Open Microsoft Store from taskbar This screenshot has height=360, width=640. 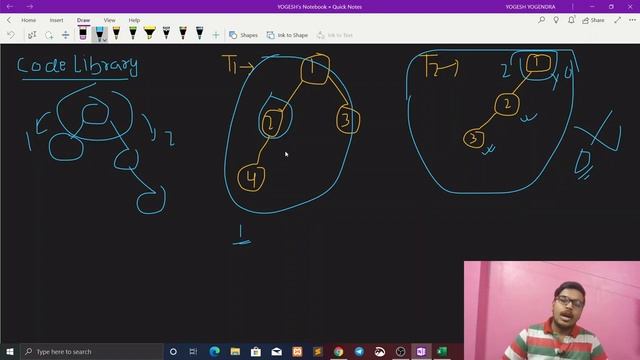pos(256,351)
